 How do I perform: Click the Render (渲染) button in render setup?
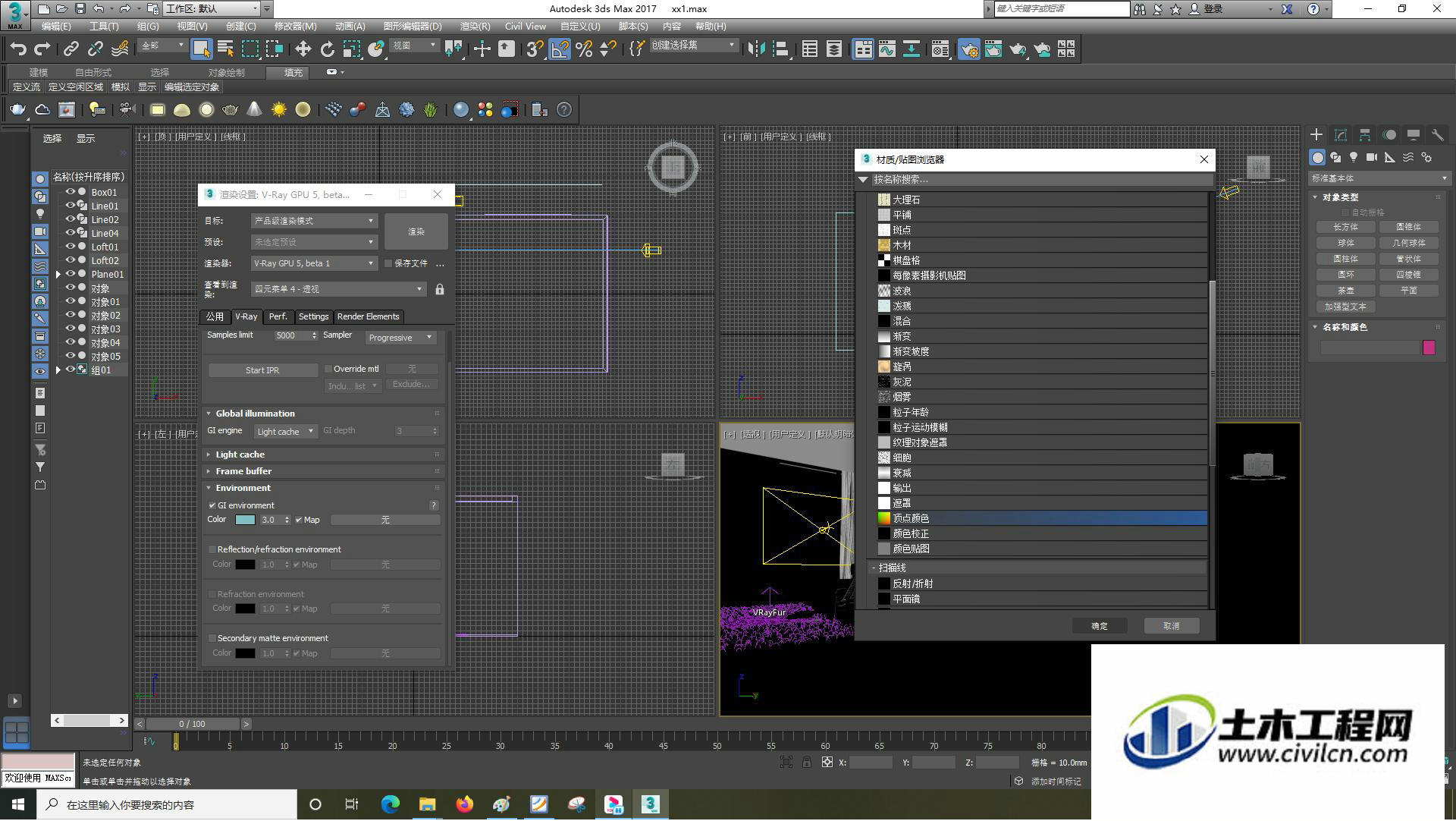click(x=416, y=232)
